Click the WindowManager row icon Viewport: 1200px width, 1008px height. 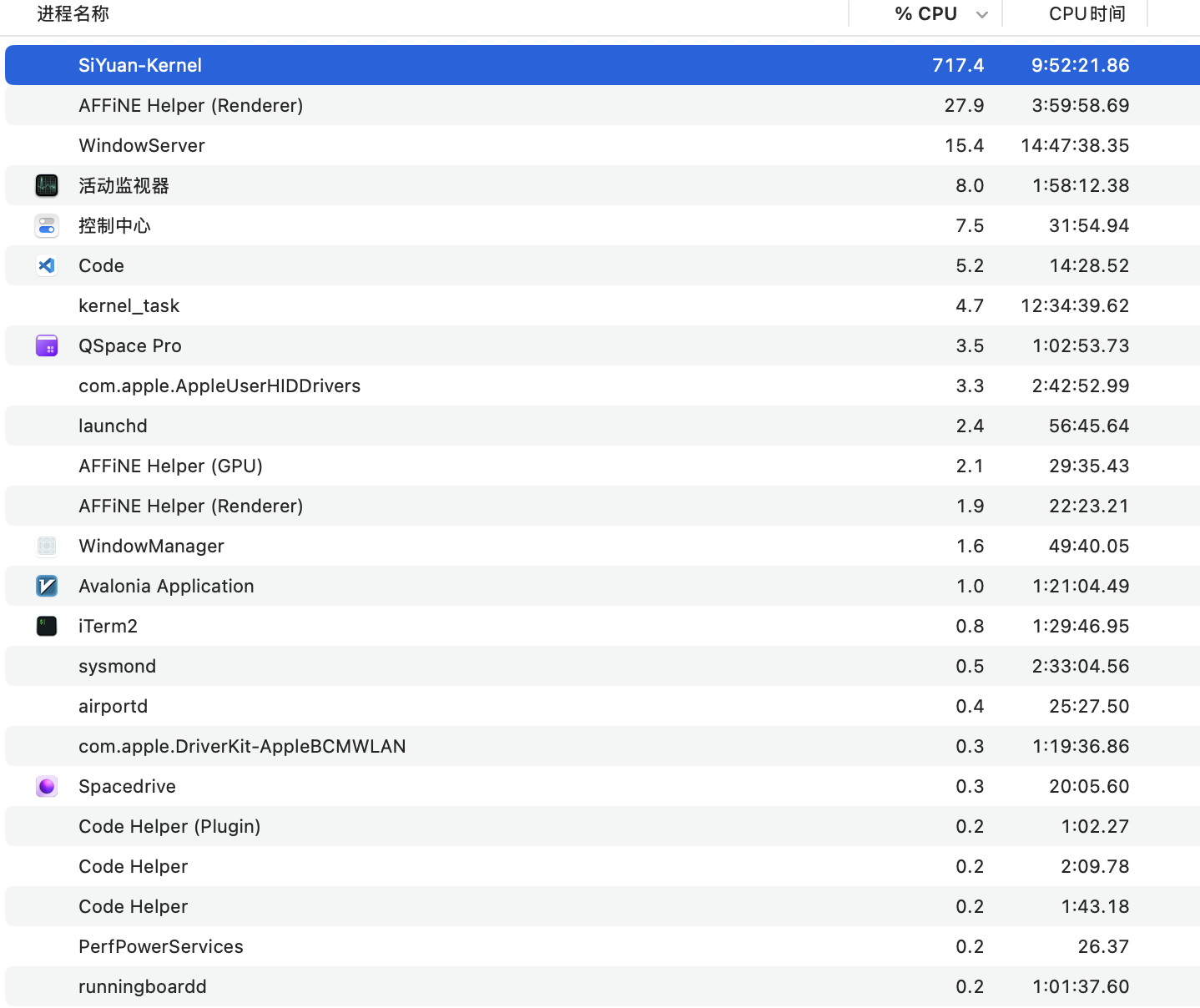click(x=47, y=546)
